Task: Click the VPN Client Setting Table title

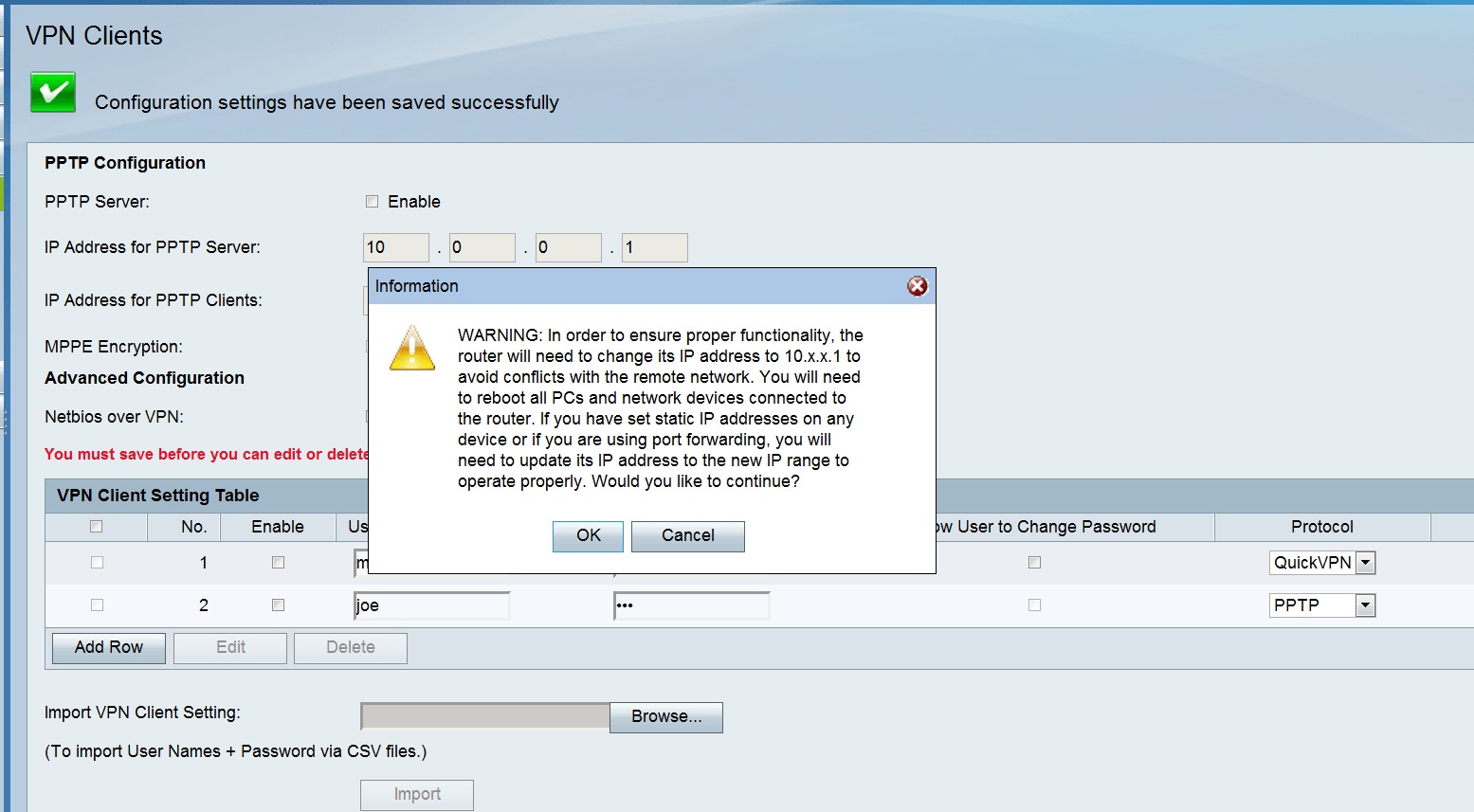Action: click(157, 496)
